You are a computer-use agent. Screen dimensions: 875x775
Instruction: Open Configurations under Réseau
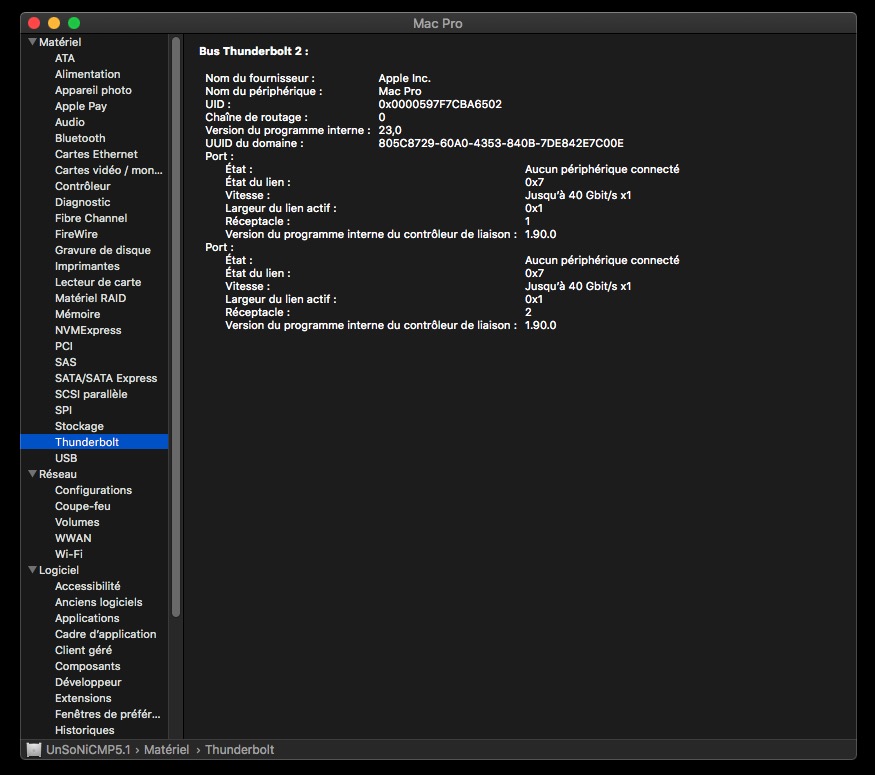(93, 490)
